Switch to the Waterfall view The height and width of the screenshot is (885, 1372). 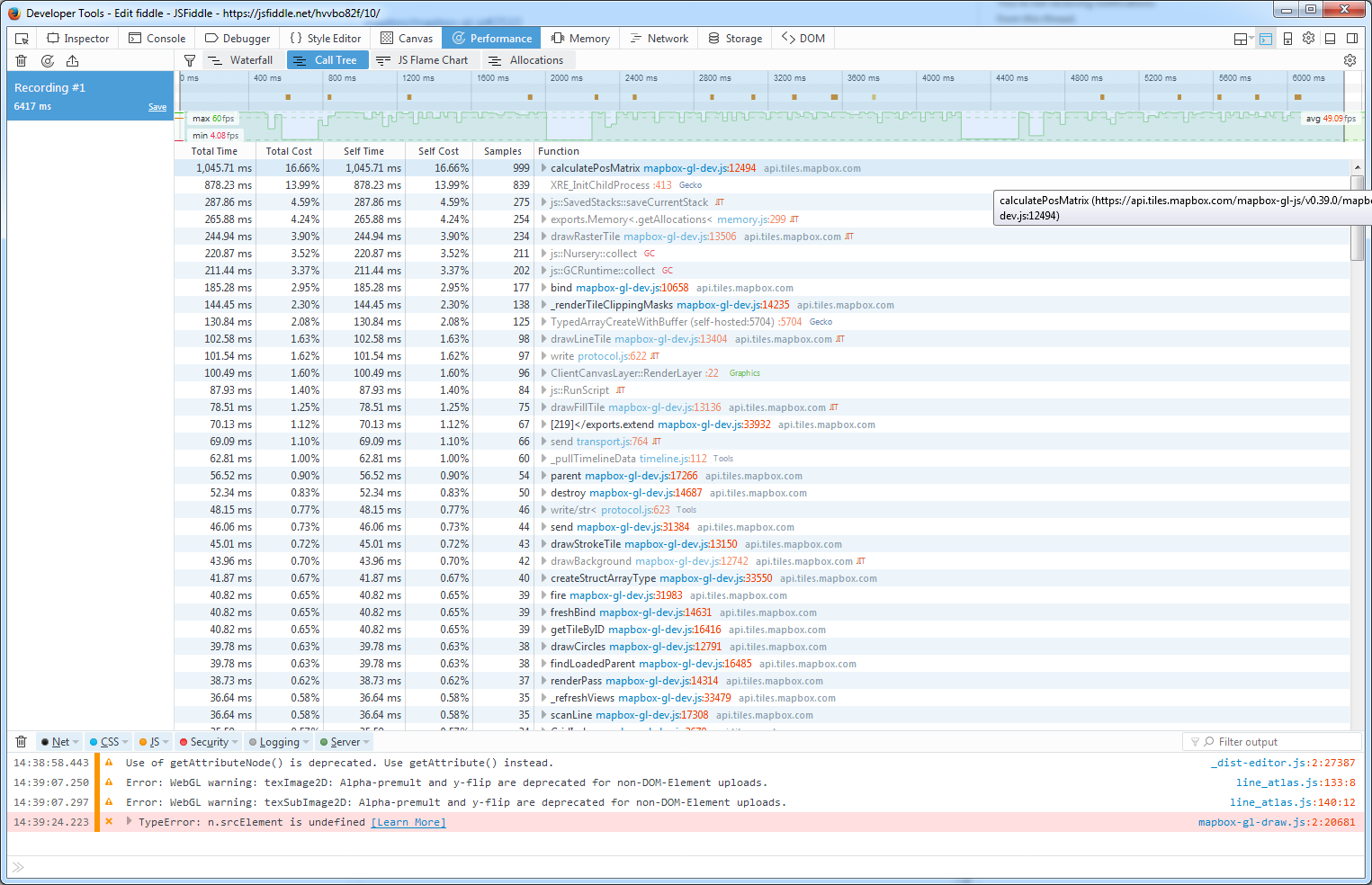pos(239,59)
